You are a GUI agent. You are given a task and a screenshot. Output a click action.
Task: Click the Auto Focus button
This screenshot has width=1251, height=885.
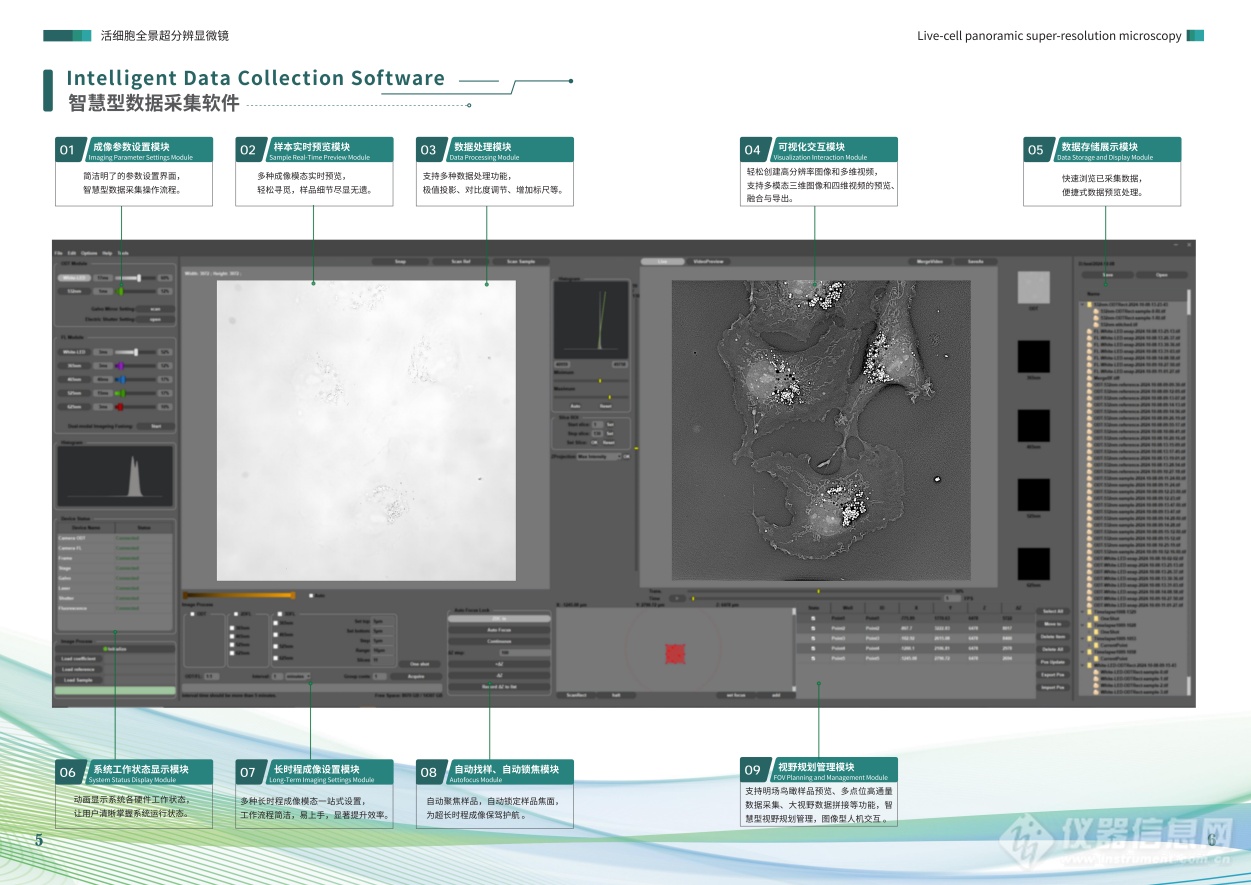tap(498, 630)
